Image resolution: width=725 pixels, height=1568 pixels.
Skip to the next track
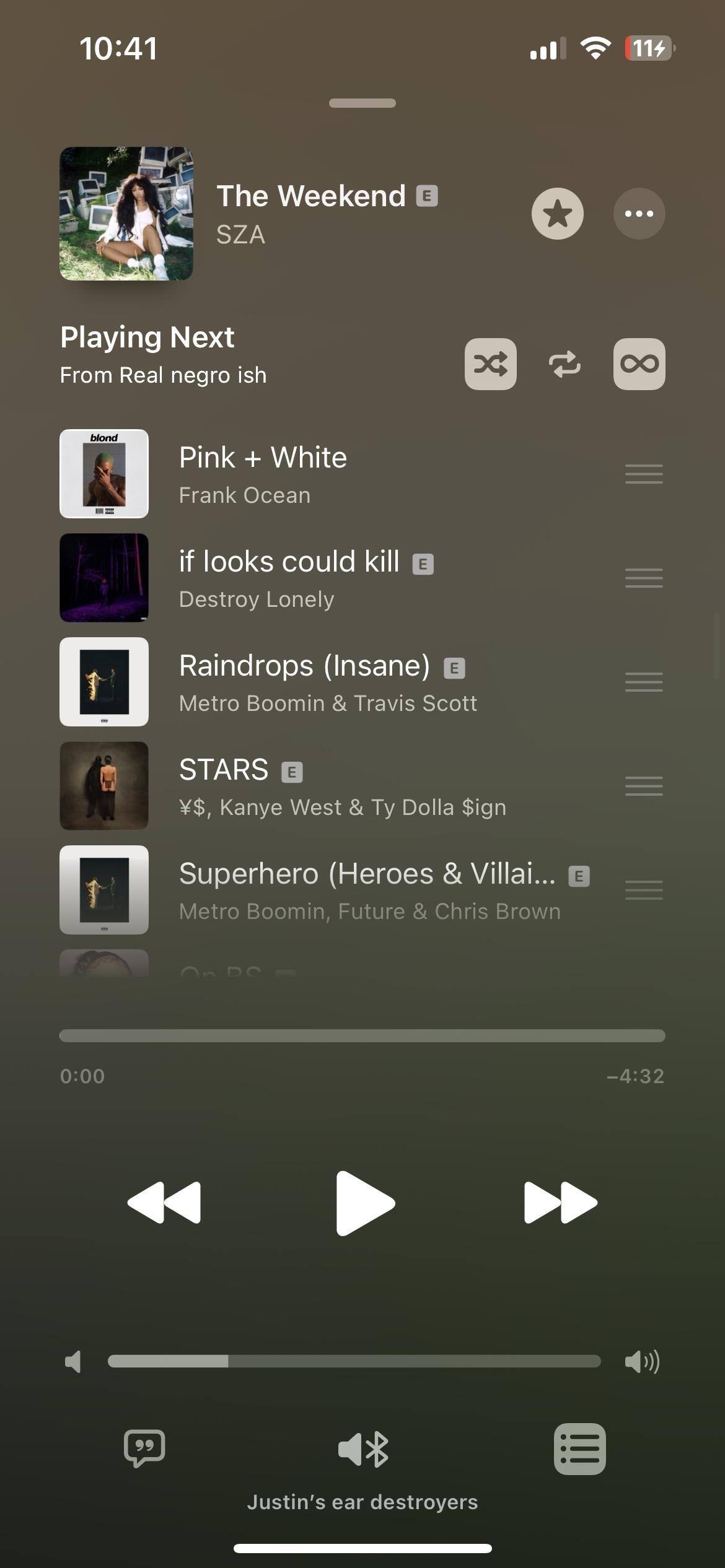[561, 1202]
